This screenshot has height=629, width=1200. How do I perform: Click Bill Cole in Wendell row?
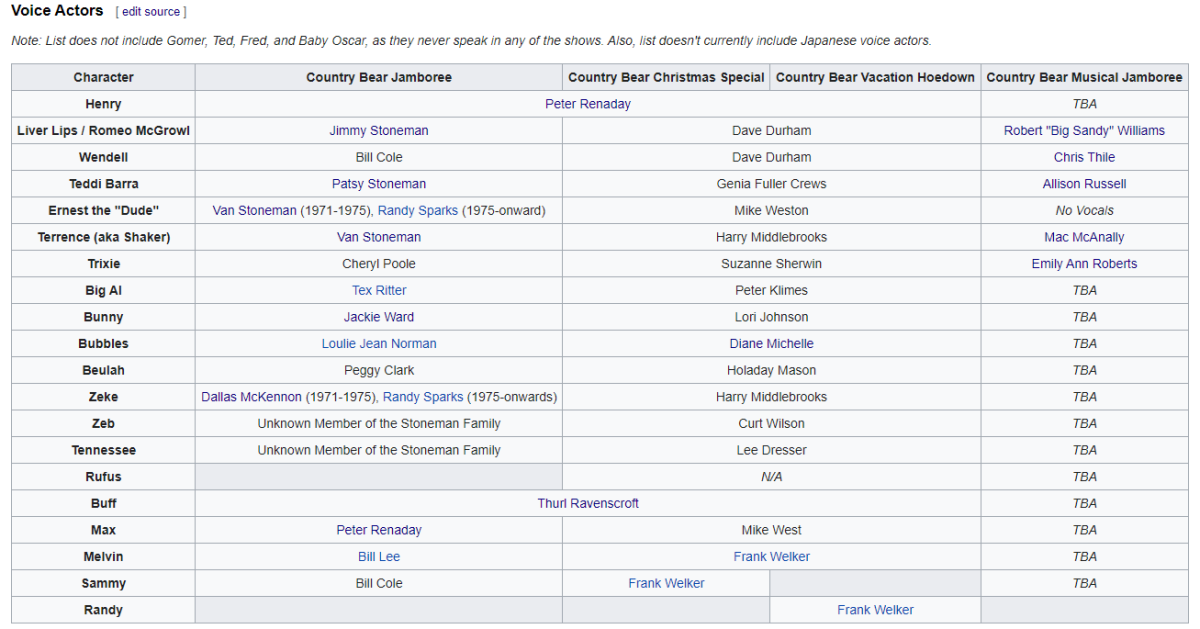pos(379,157)
